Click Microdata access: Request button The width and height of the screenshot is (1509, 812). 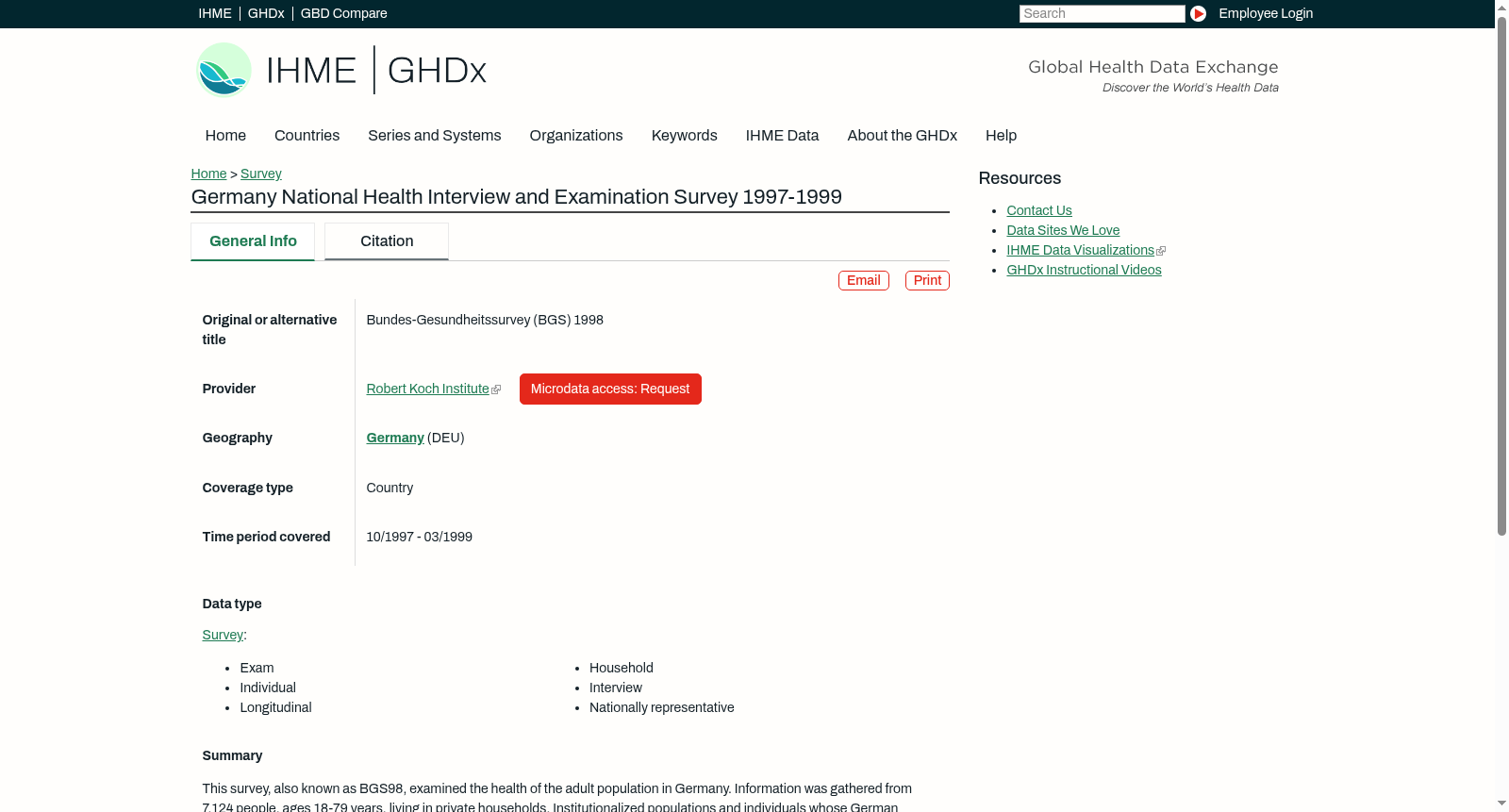(610, 389)
